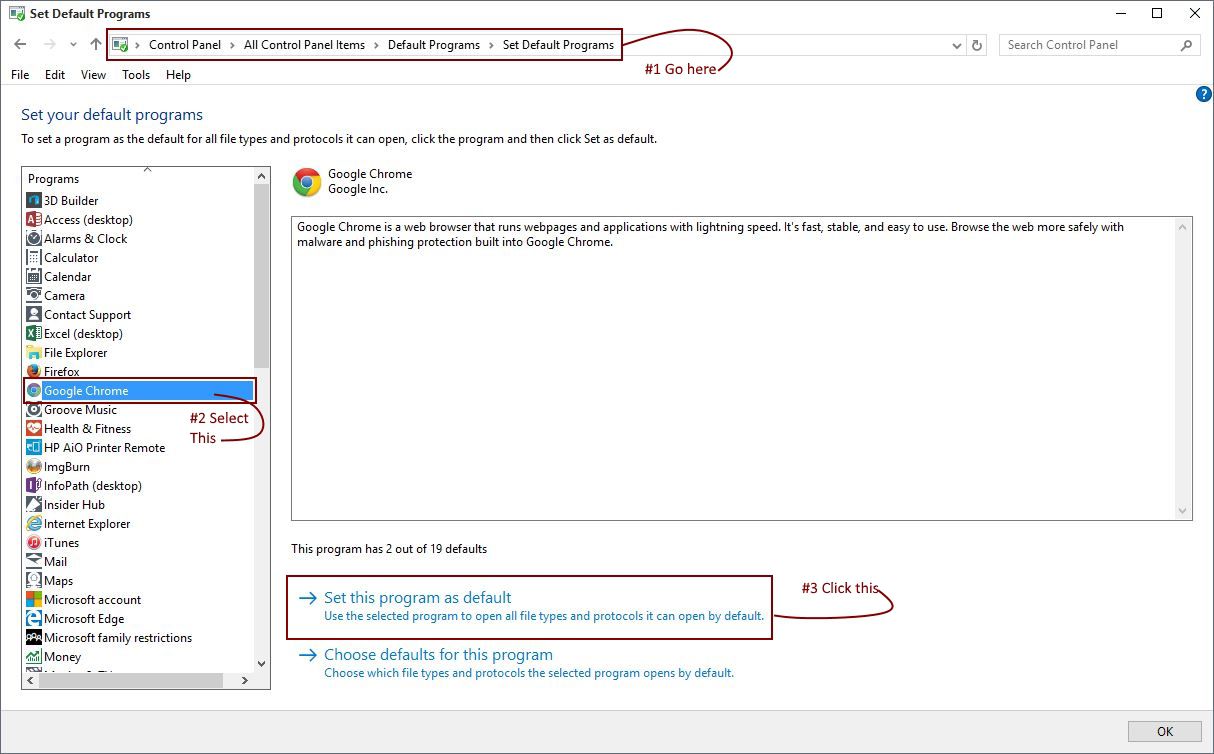Click the programs list vertical scrollbar thumb
Screen dimensions: 1214x754
(x=262, y=275)
